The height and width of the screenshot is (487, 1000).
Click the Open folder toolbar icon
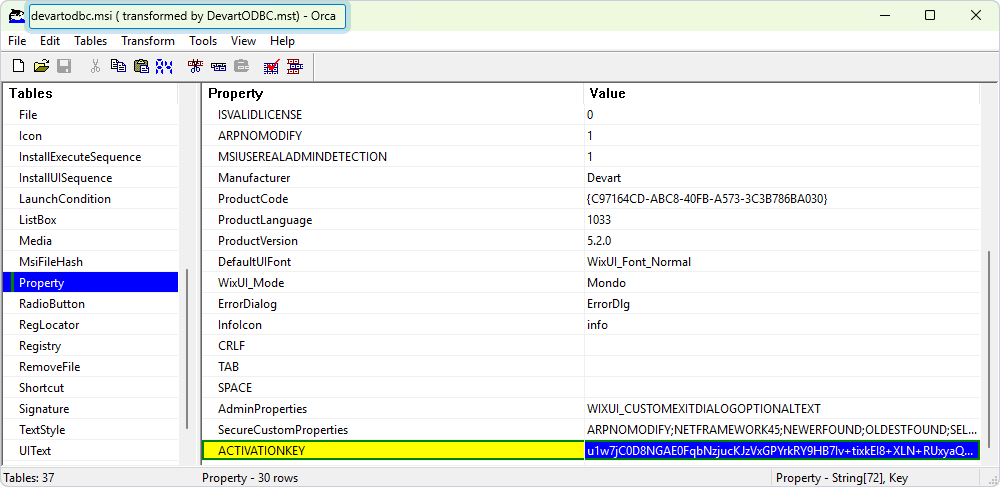41,66
